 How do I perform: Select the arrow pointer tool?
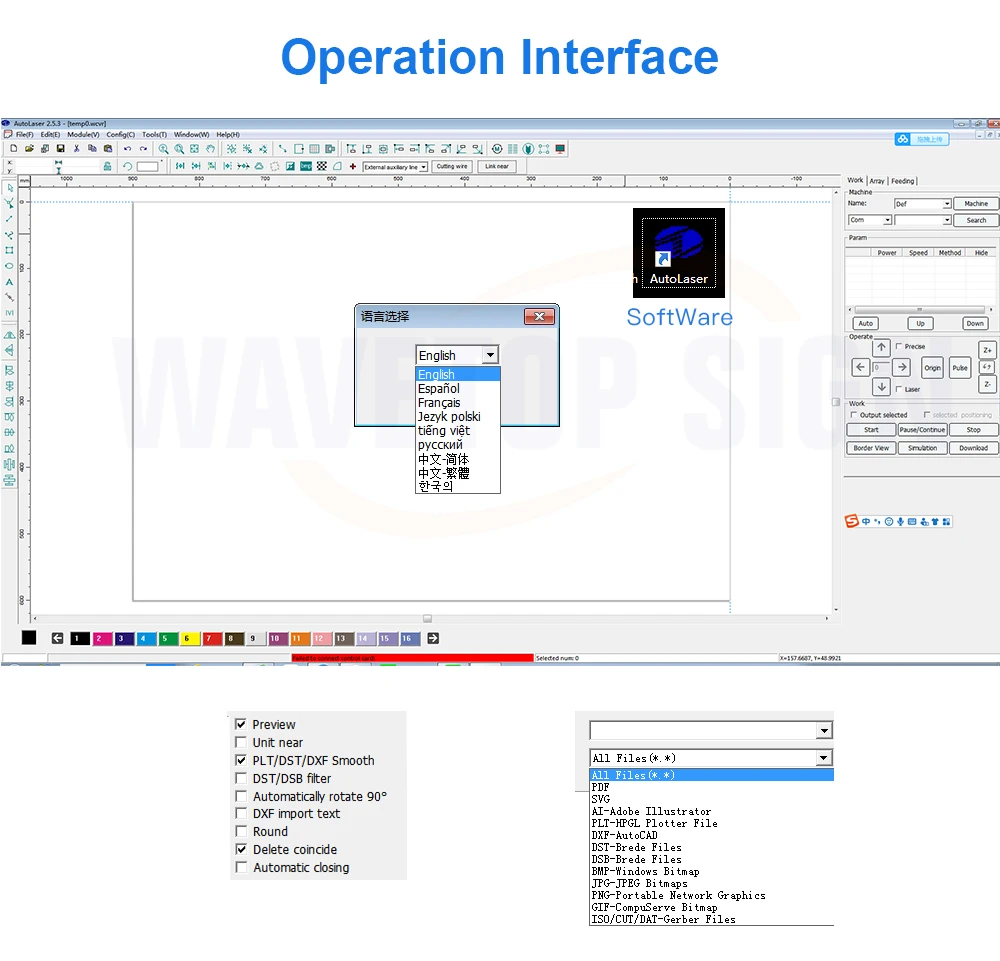[10, 188]
